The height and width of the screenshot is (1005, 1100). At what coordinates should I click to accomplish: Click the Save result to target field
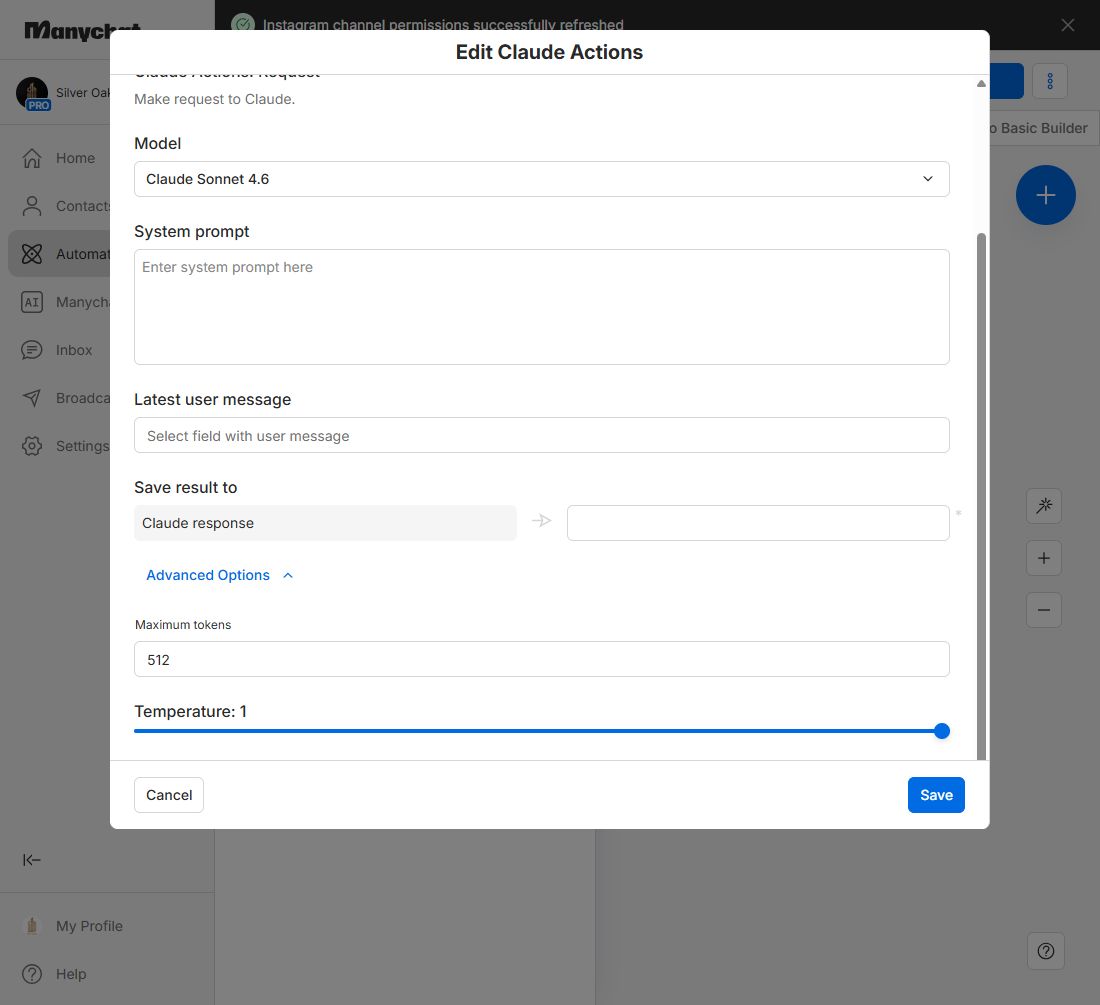pos(758,523)
